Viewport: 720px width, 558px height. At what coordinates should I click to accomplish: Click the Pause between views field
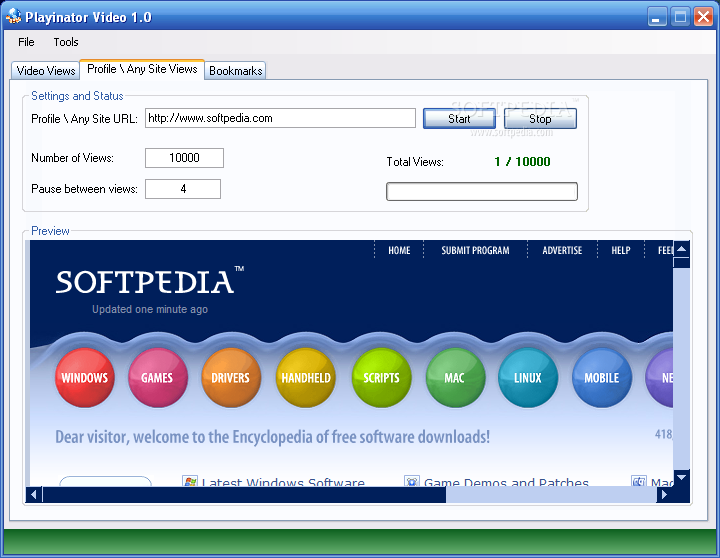183,189
